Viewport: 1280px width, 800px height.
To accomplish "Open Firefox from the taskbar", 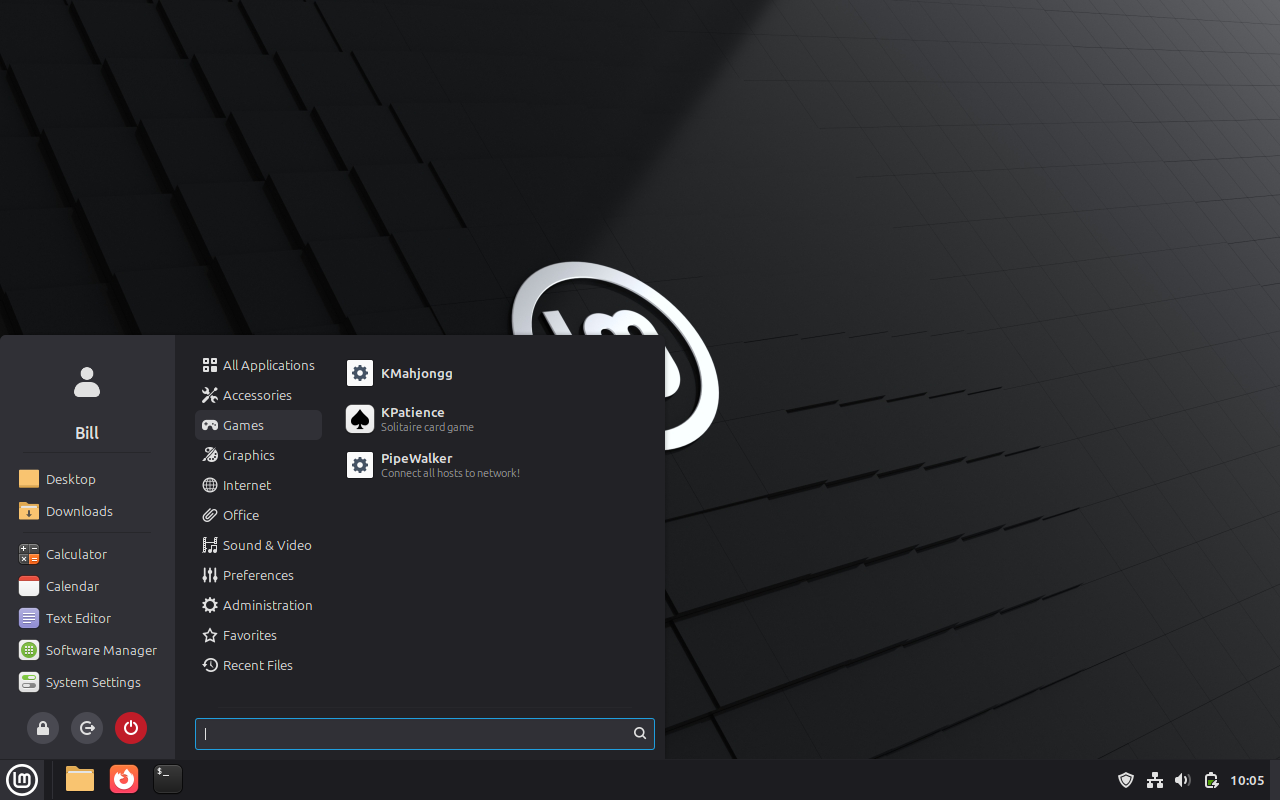I will 124,779.
